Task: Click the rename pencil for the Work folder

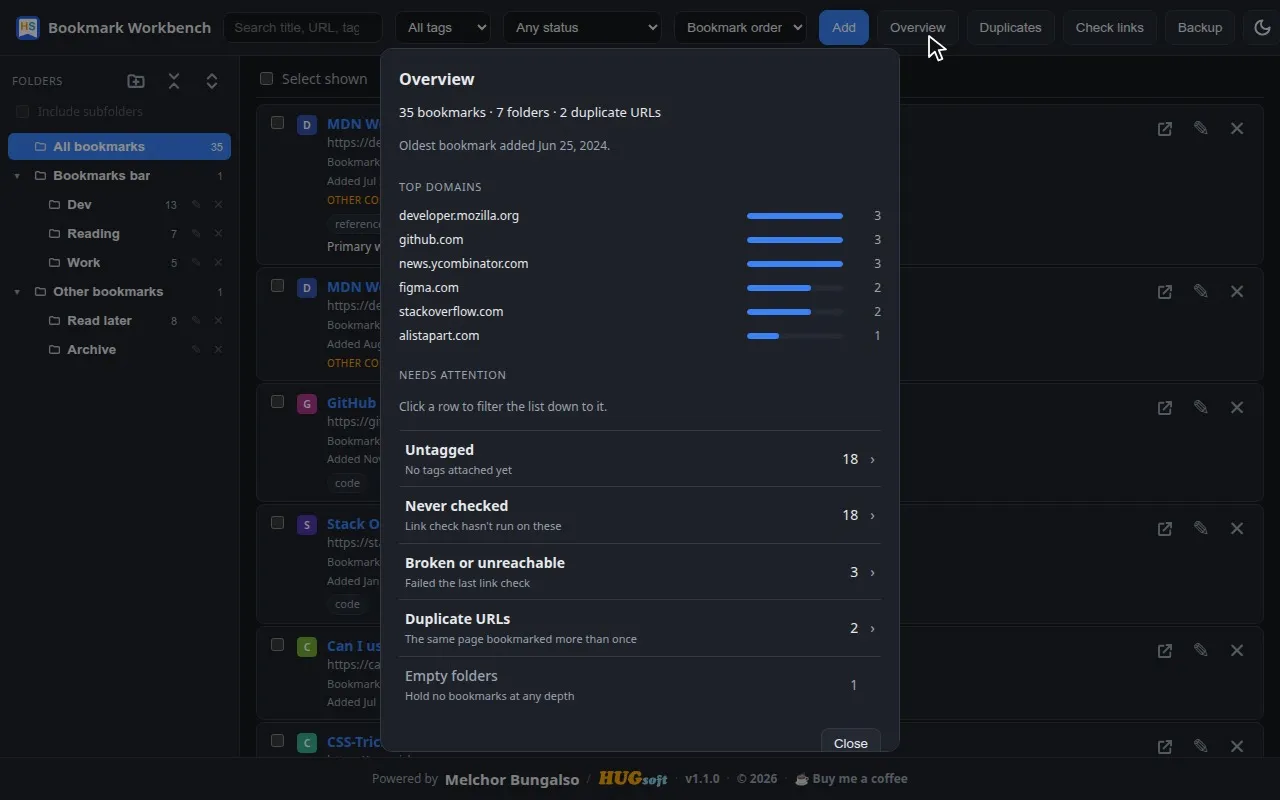Action: pyautogui.click(x=196, y=263)
